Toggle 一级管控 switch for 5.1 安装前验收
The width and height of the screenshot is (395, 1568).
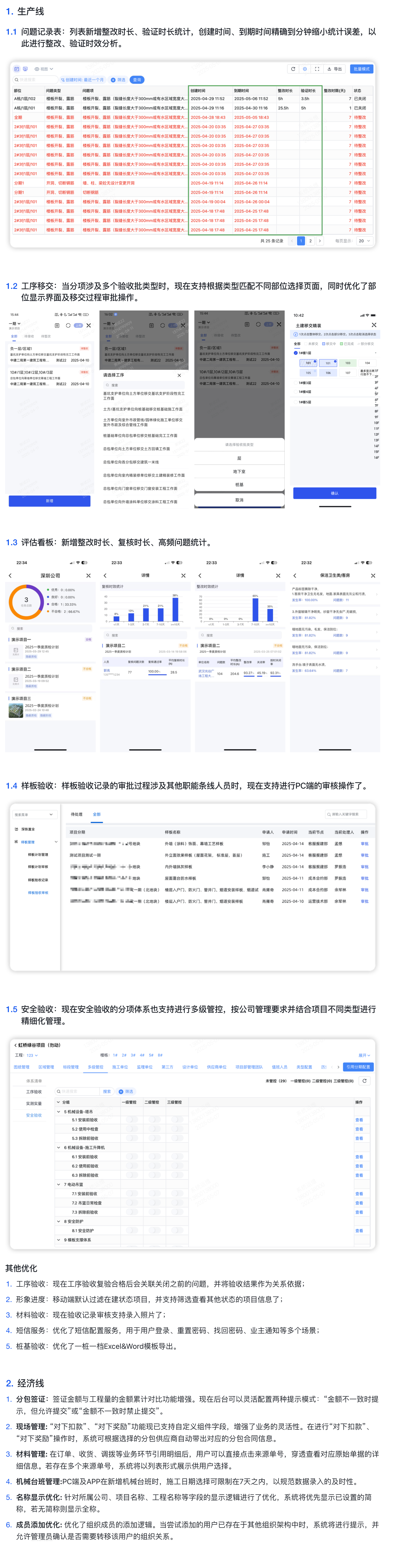132,1120
